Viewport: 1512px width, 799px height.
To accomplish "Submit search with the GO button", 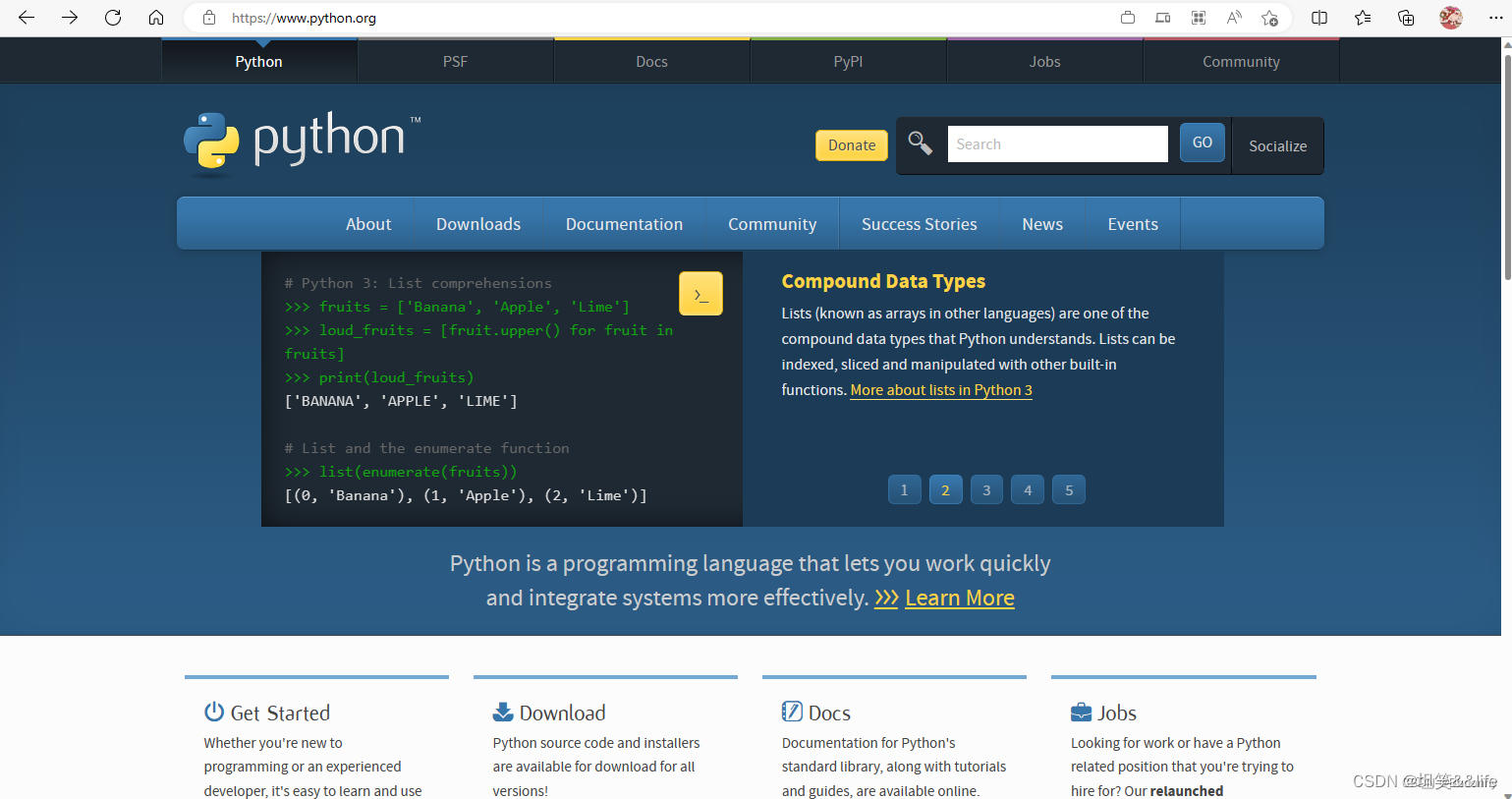I will [1203, 143].
